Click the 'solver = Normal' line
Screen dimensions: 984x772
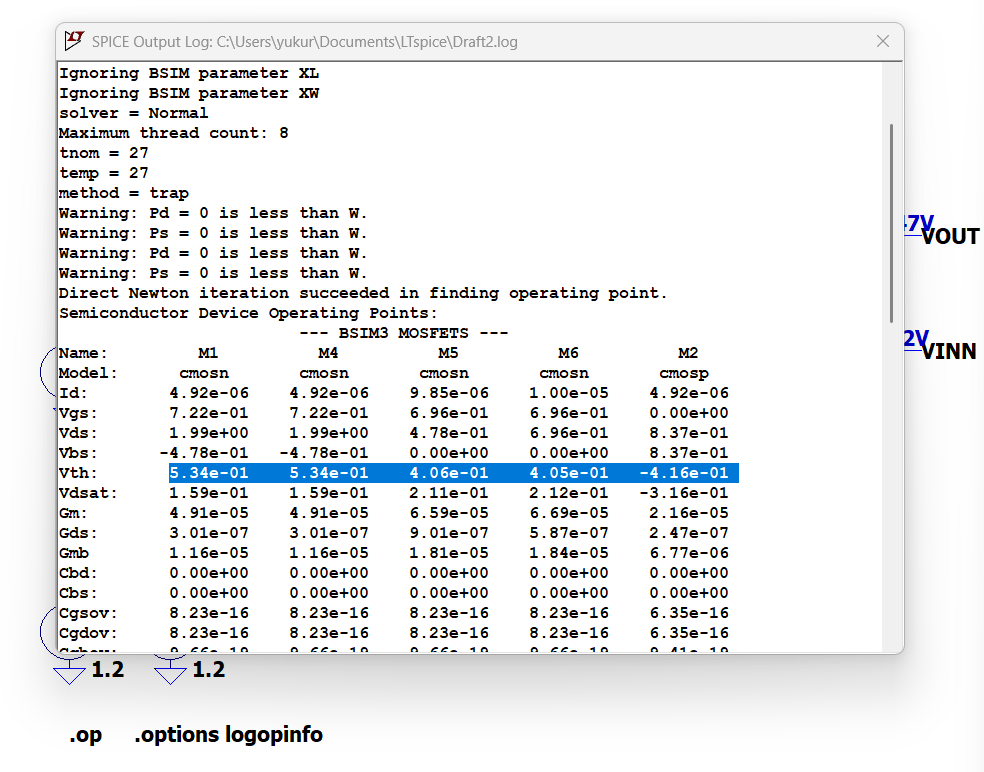134,113
